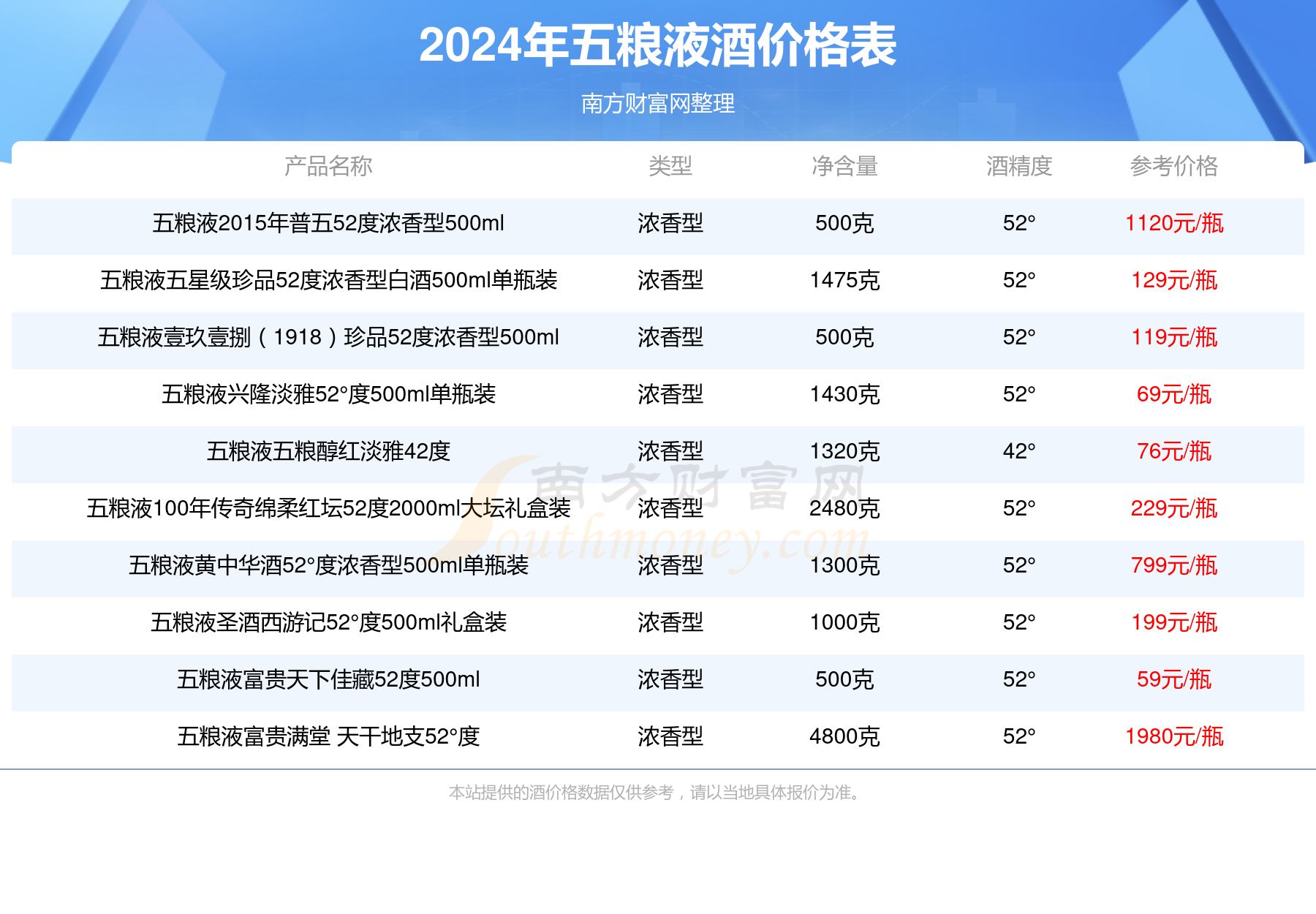Click the 76元/瓶 price

click(1174, 451)
